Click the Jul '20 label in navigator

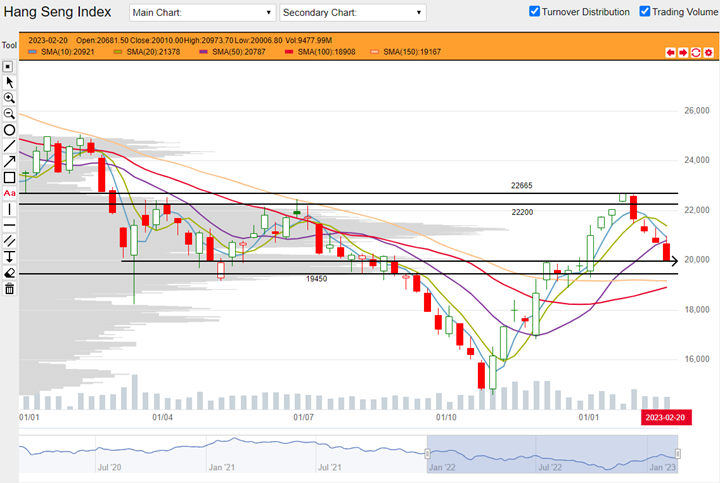point(109,467)
